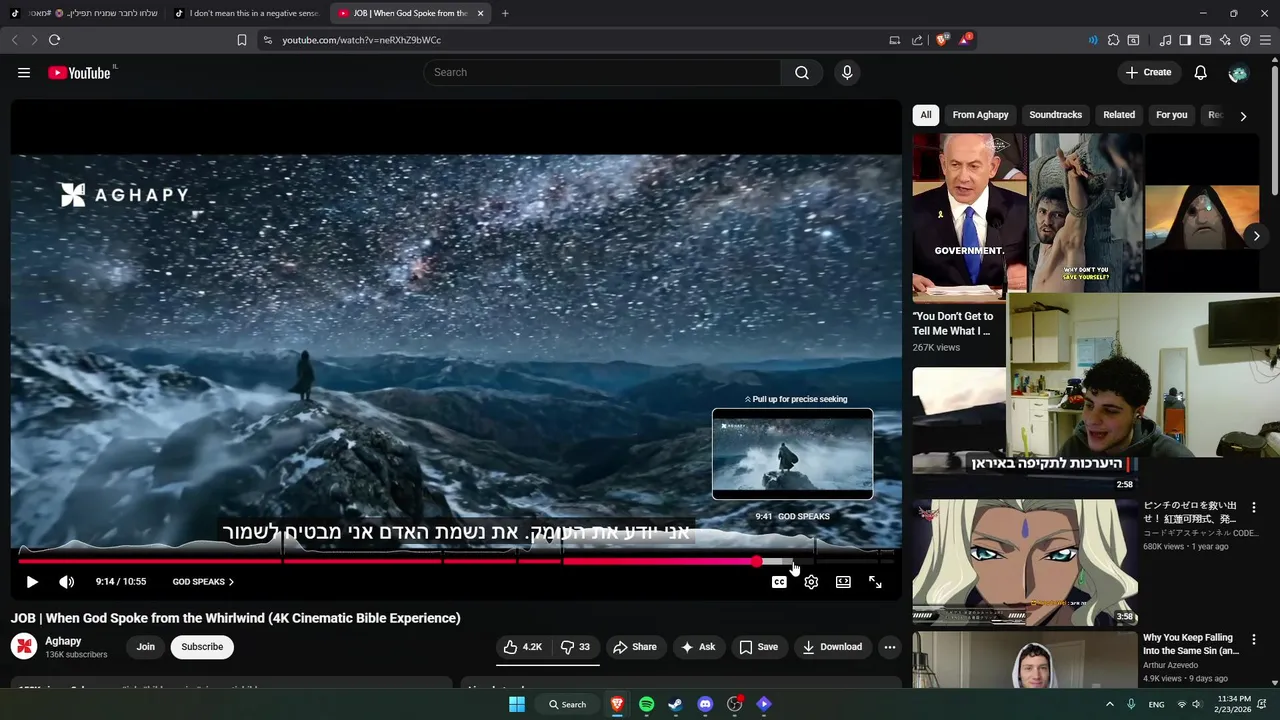
Task: Select the From Aghapy chip
Action: click(980, 115)
